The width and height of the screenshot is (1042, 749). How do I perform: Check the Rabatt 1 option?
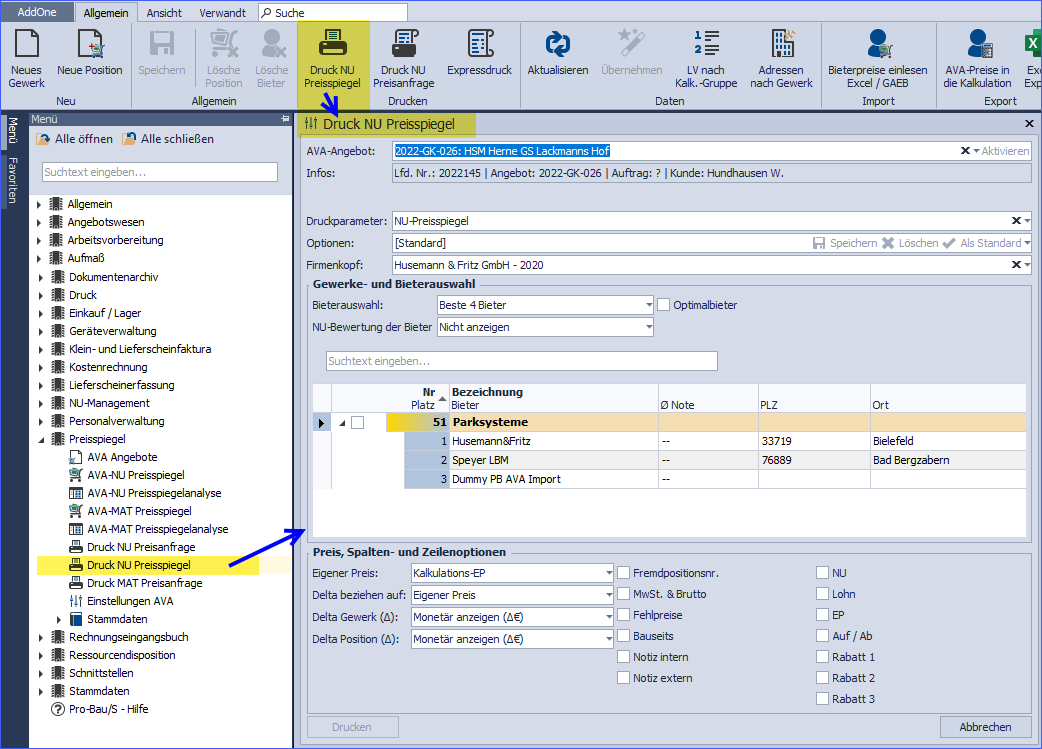click(x=822, y=657)
